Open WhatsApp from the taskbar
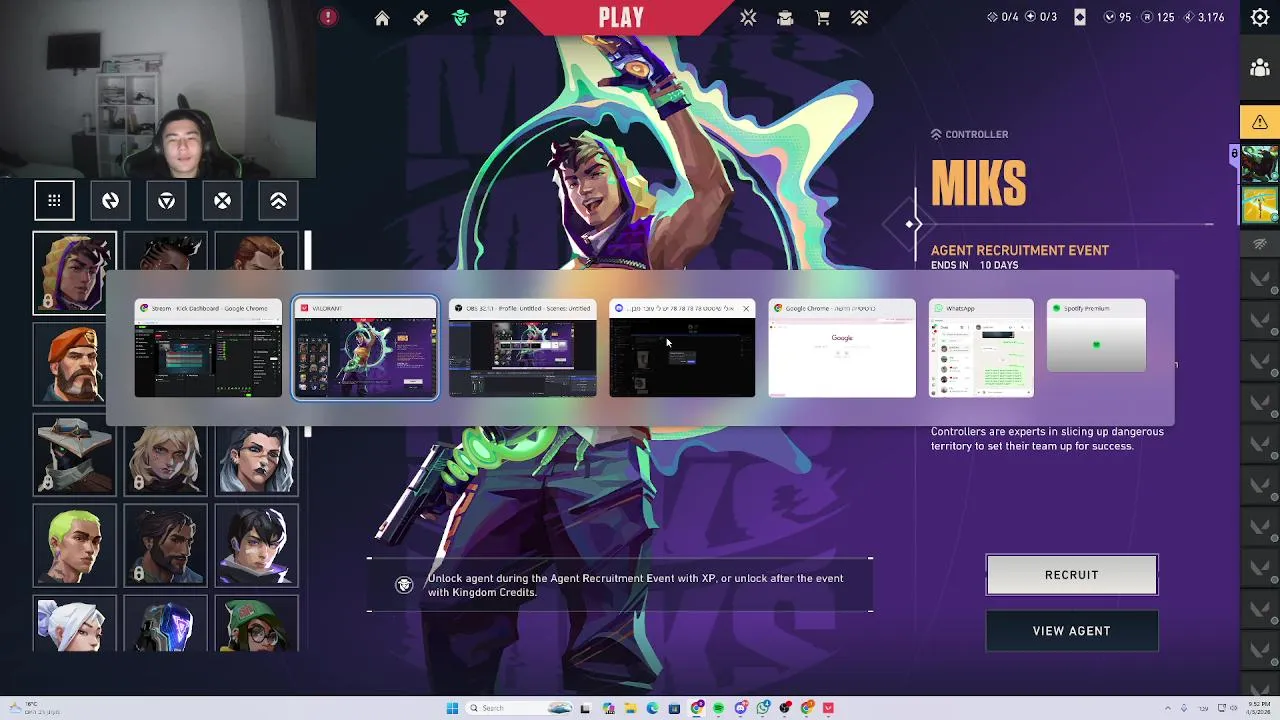This screenshot has width=1280, height=720. (x=762, y=708)
